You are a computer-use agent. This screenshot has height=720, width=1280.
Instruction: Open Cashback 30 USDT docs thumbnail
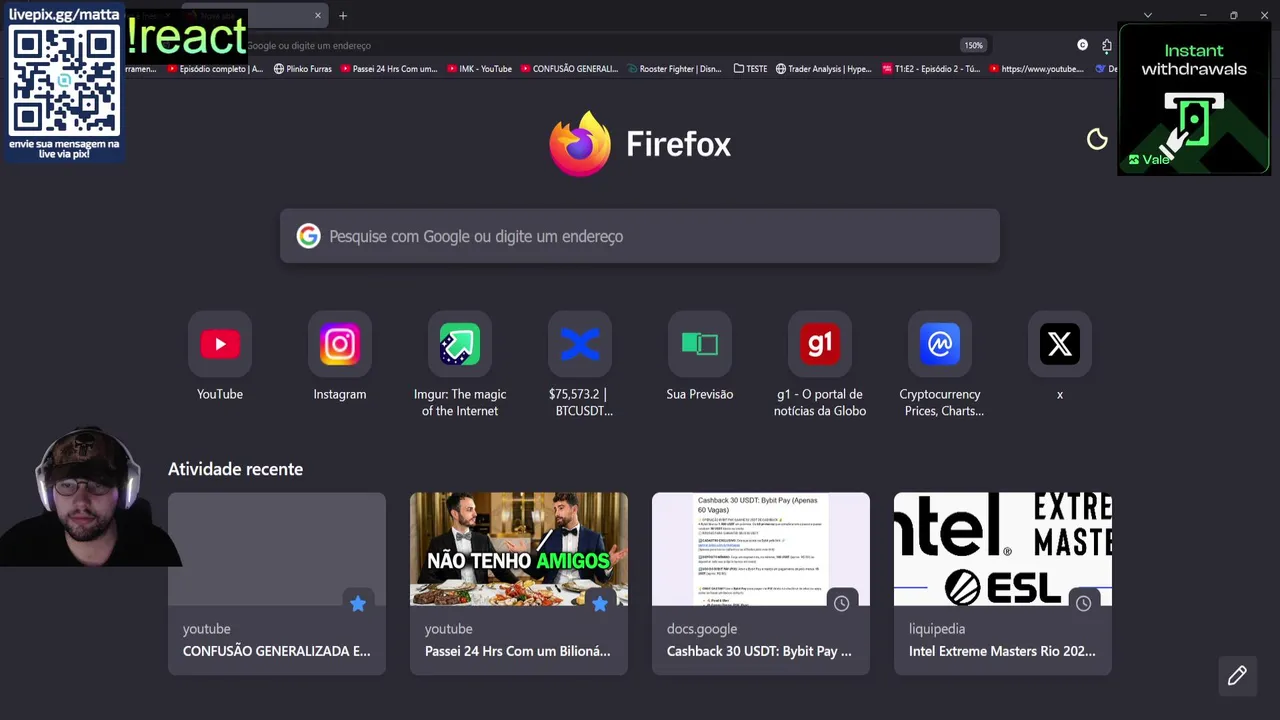[761, 549]
